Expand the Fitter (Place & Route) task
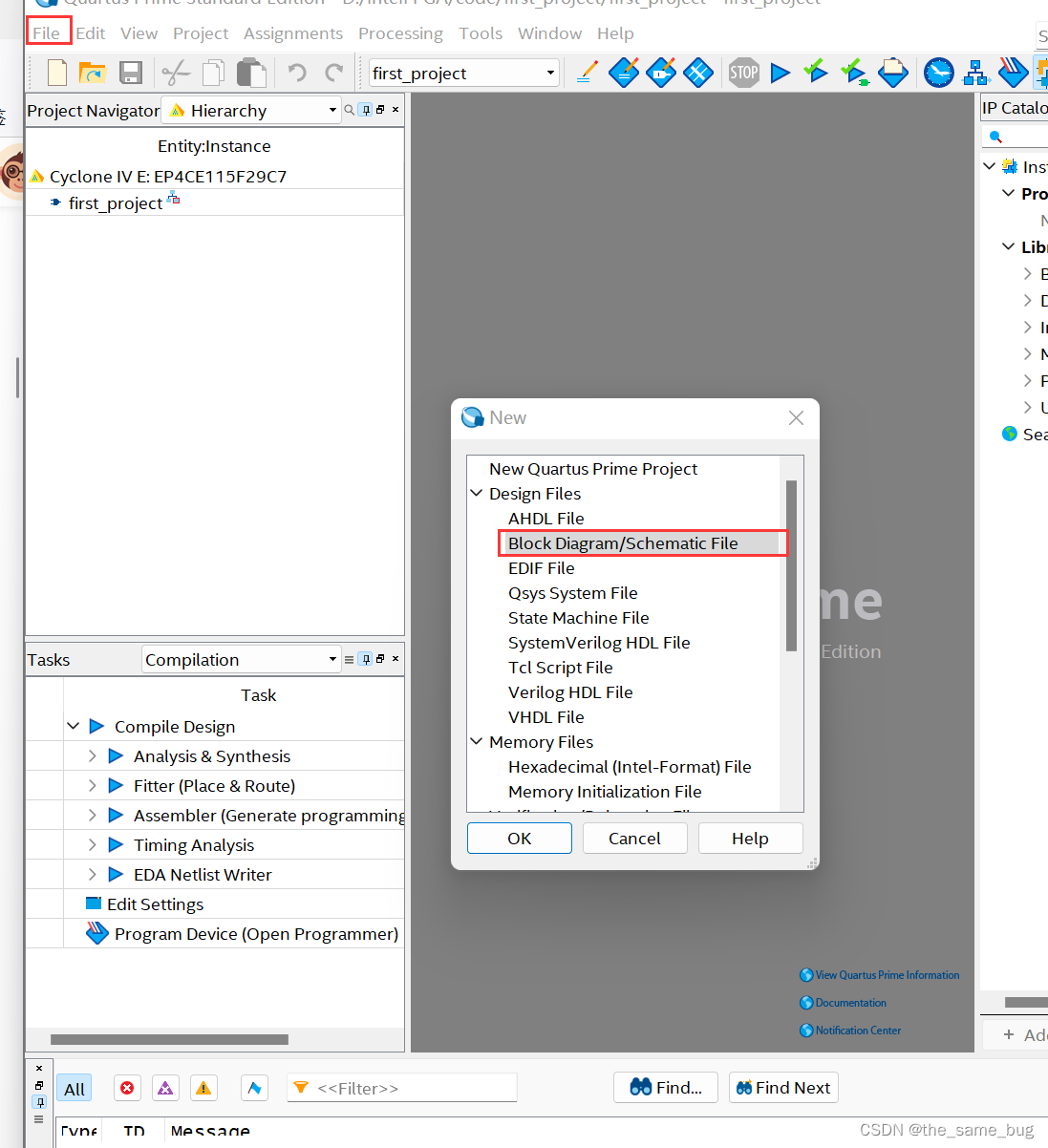 coord(92,785)
